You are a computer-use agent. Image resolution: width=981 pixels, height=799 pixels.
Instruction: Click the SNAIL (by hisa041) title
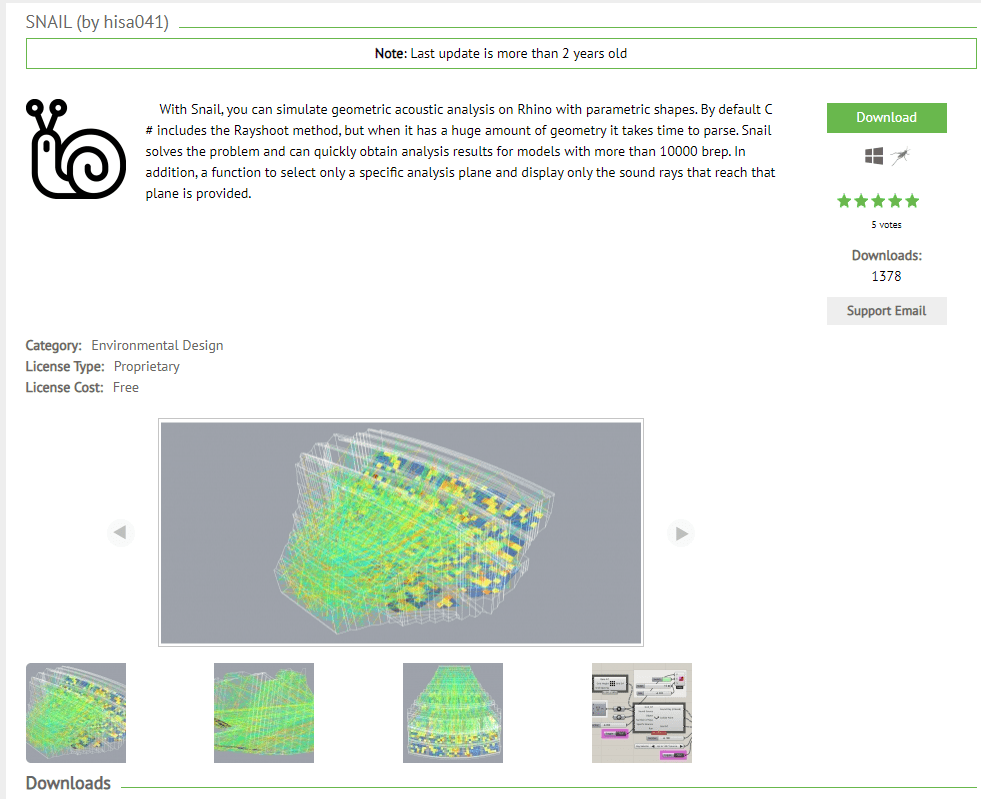tap(97, 22)
